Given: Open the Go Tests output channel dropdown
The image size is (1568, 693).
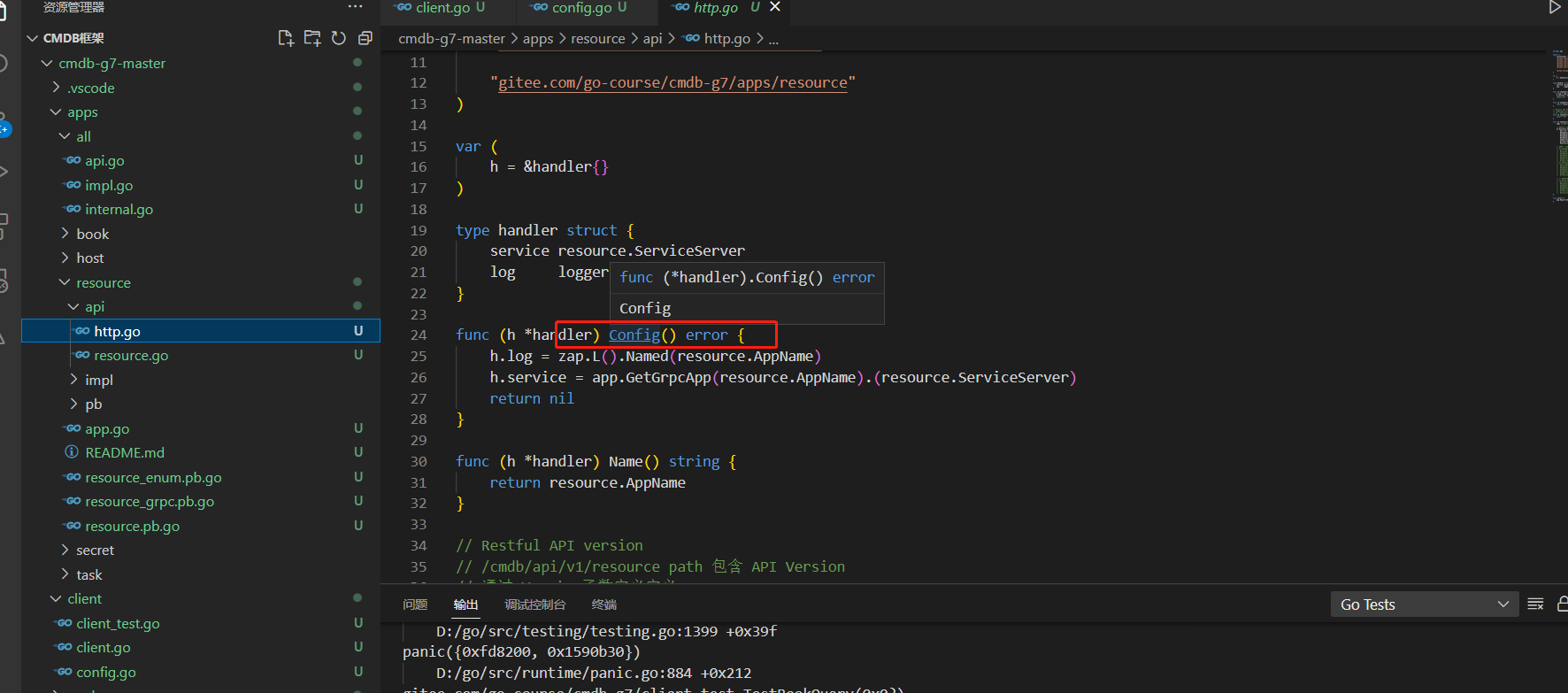Looking at the screenshot, I should click(x=1424, y=604).
